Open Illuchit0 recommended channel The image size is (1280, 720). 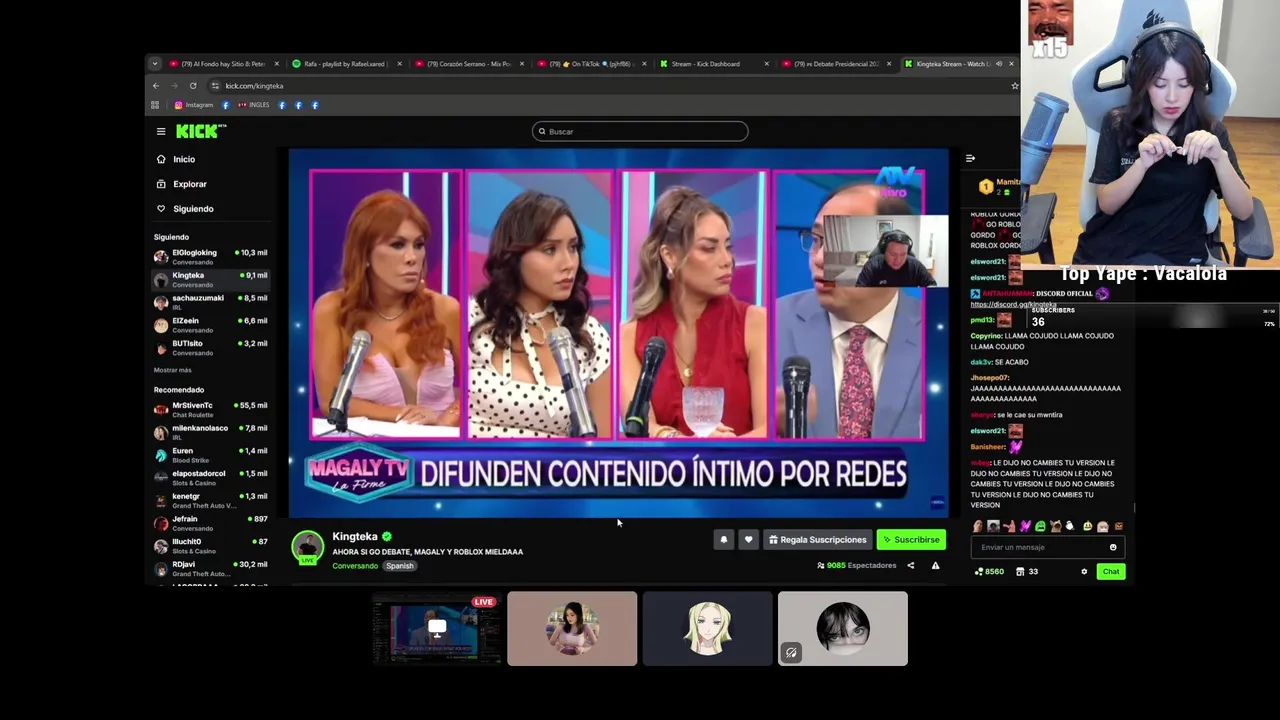click(210, 546)
